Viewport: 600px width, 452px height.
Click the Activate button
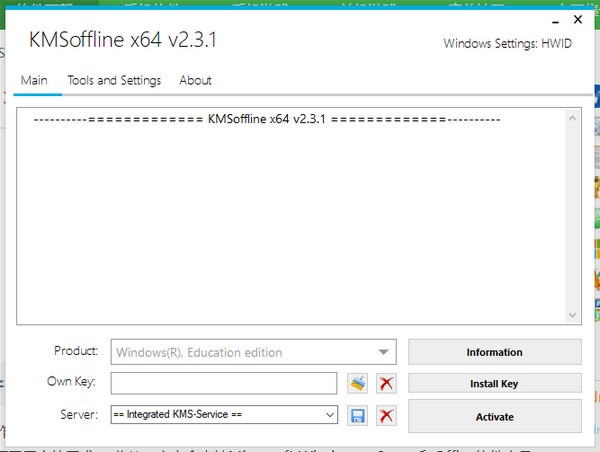495,416
